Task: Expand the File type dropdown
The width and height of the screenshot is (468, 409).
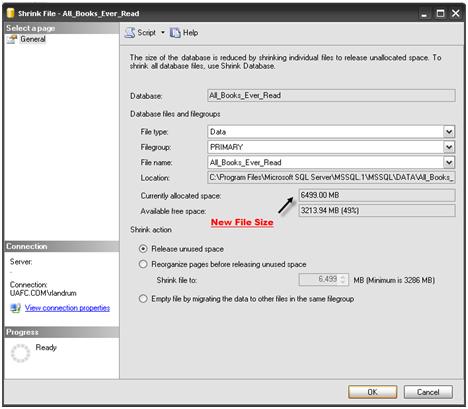Action: [x=449, y=132]
